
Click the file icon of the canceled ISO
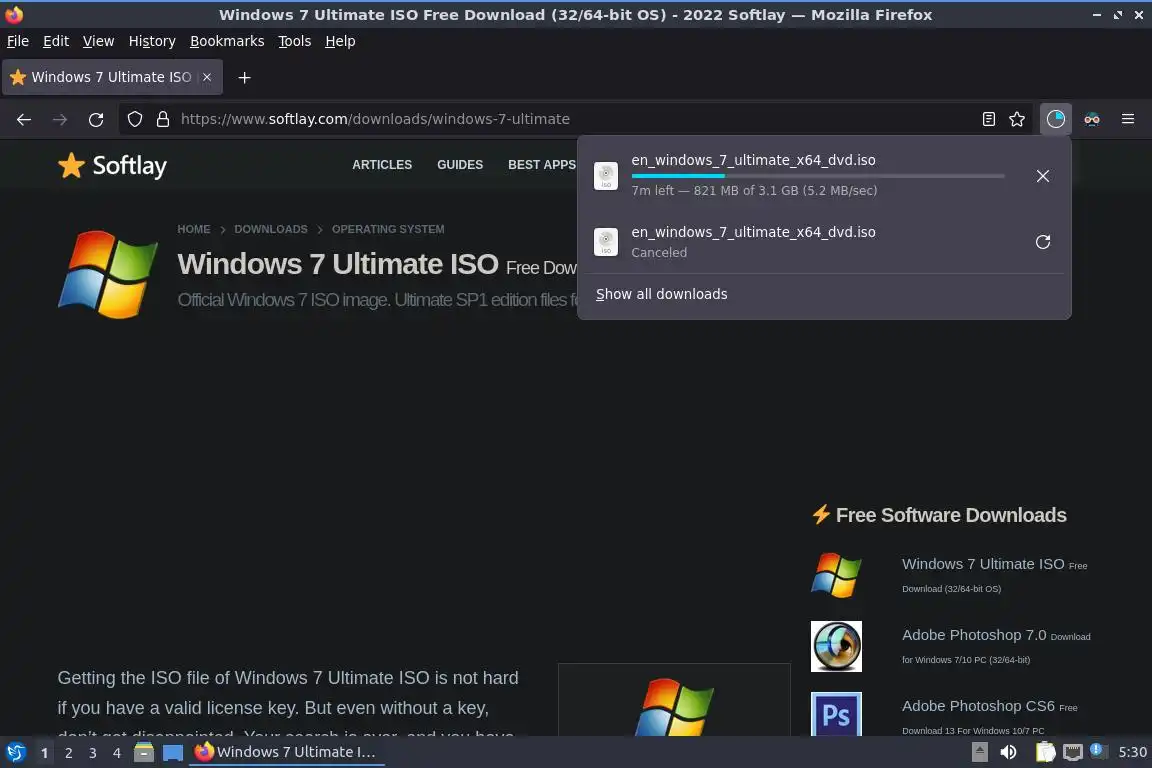(x=606, y=242)
